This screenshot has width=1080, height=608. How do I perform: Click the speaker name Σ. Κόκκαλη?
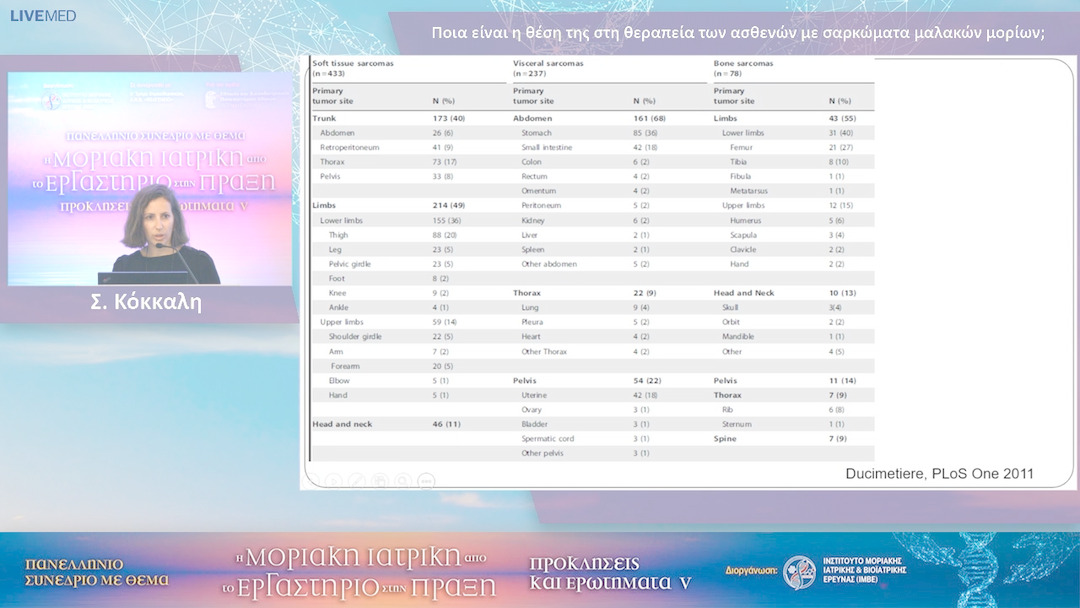point(146,302)
